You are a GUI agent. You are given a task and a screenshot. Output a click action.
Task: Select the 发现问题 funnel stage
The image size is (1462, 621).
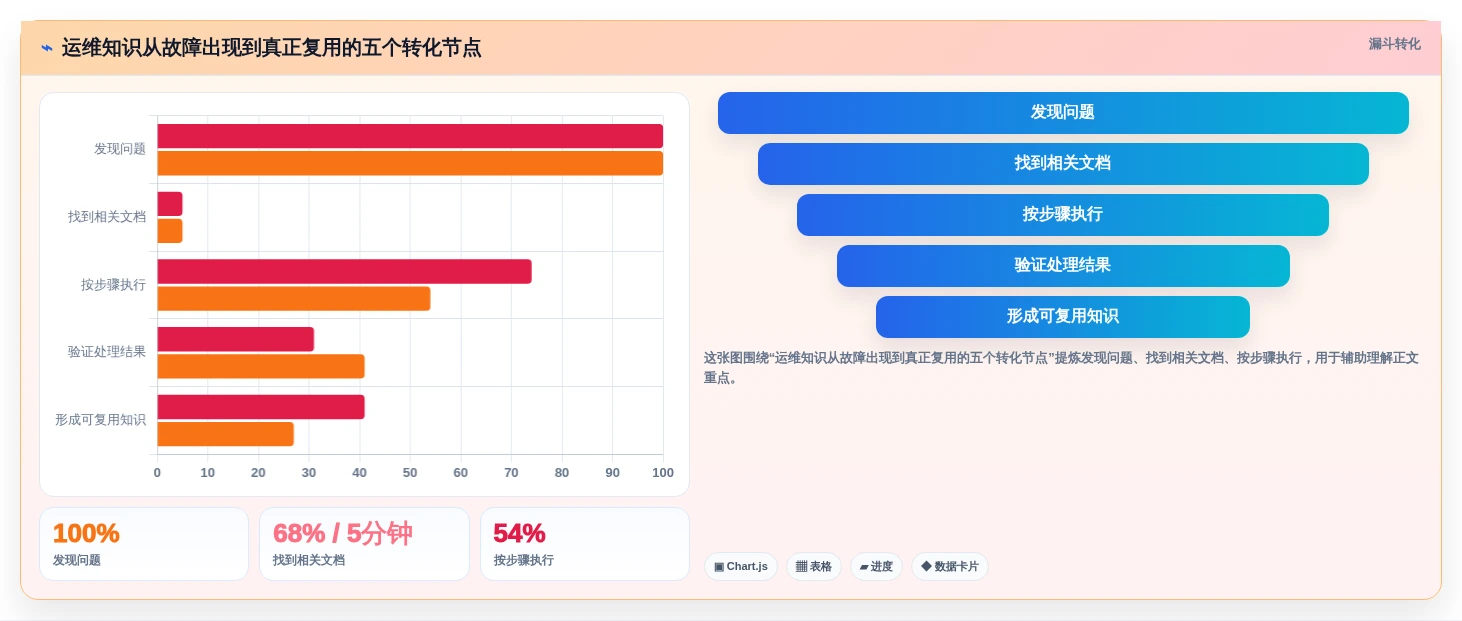pyautogui.click(x=1063, y=113)
